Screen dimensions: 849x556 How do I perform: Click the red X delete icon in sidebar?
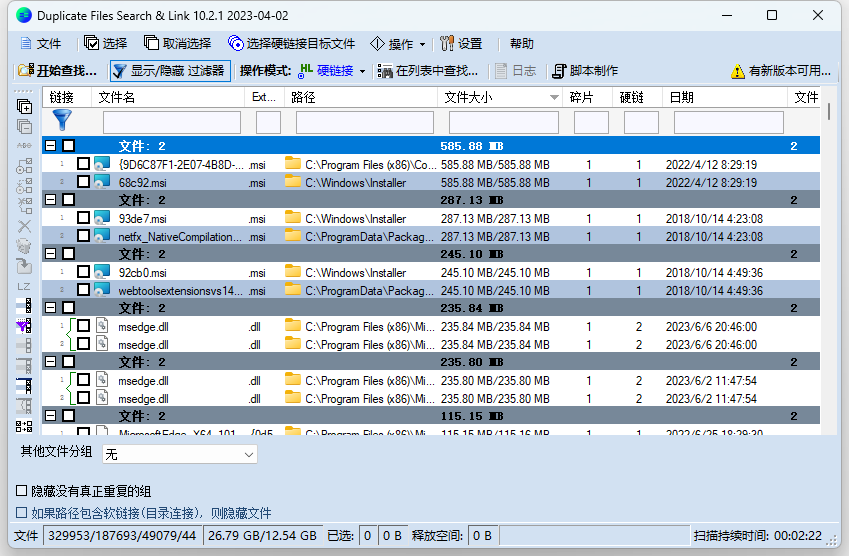pyautogui.click(x=24, y=226)
